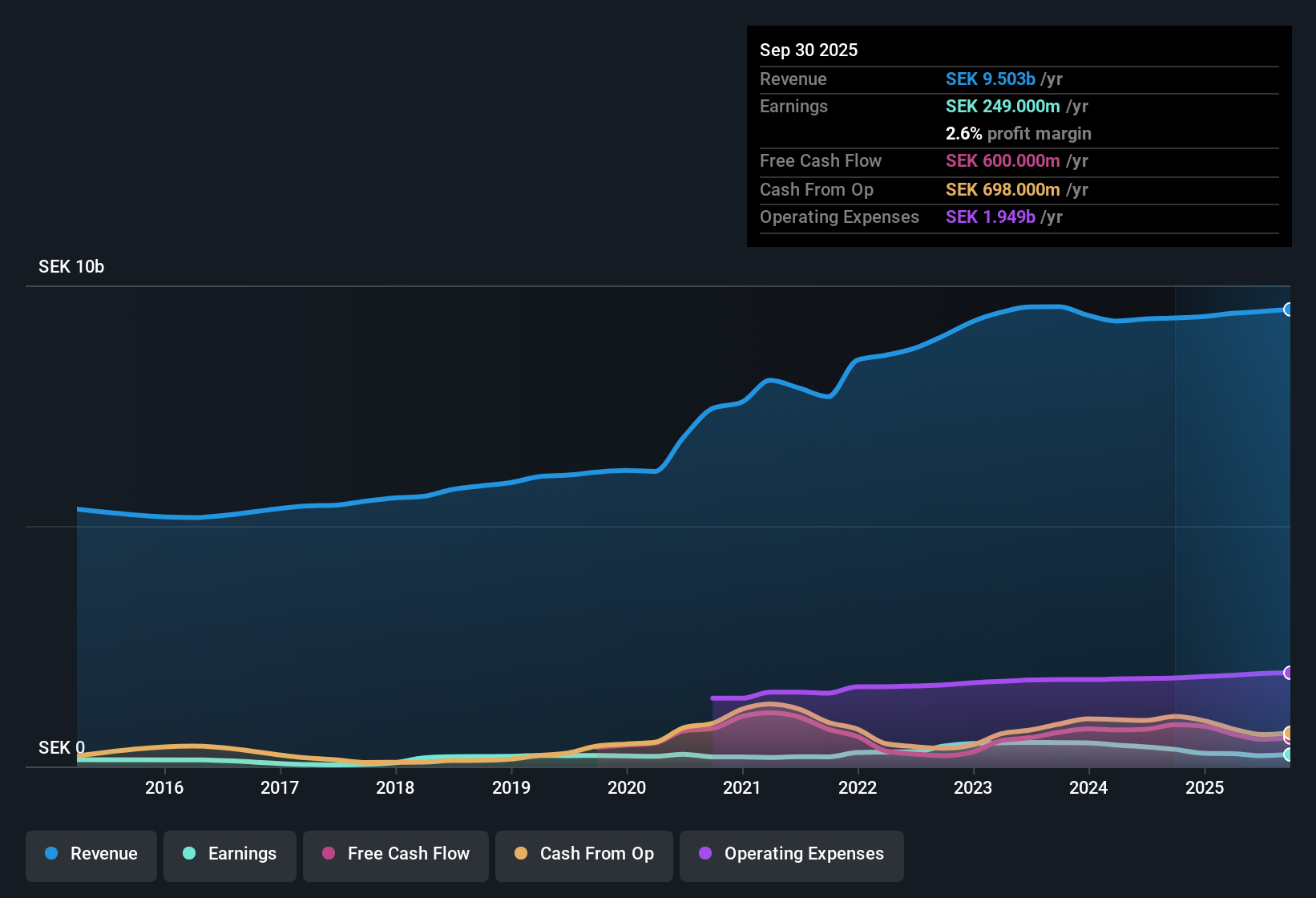Click the SEK 600.000m free cash flow value

(1003, 161)
